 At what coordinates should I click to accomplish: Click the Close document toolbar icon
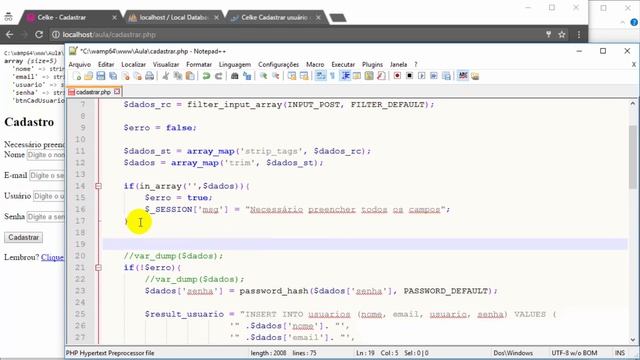pyautogui.click(x=125, y=76)
